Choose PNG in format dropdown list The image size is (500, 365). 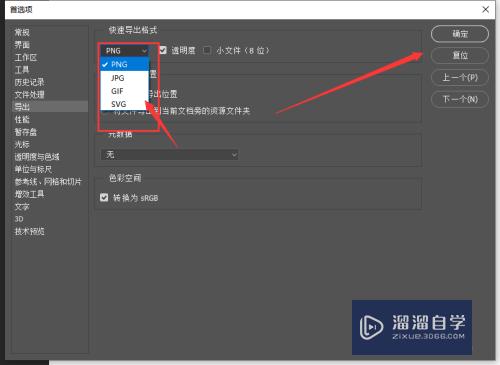[x=124, y=64]
